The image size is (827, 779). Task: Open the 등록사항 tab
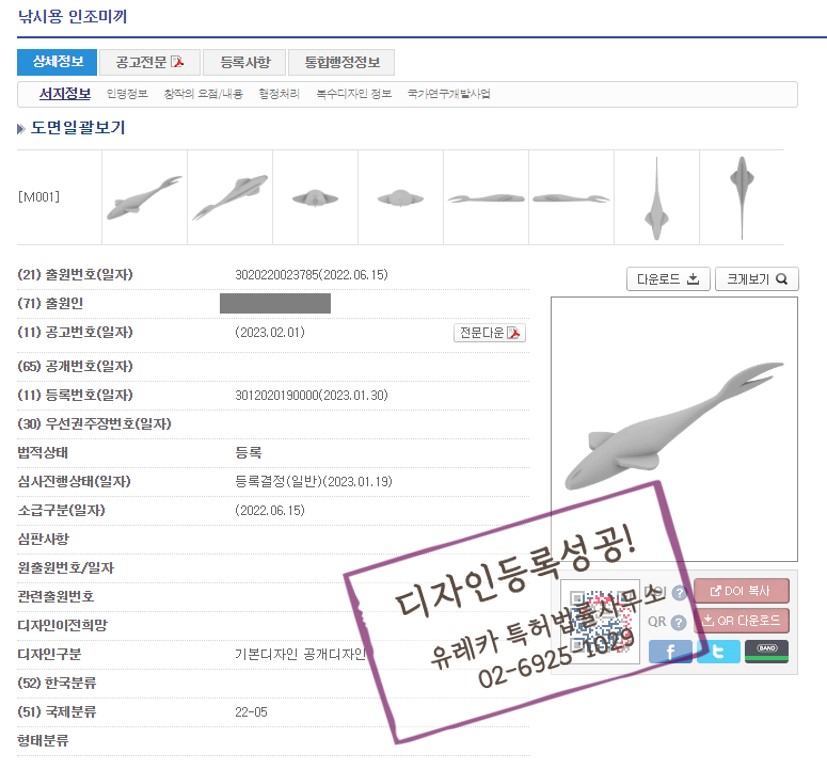pos(244,62)
